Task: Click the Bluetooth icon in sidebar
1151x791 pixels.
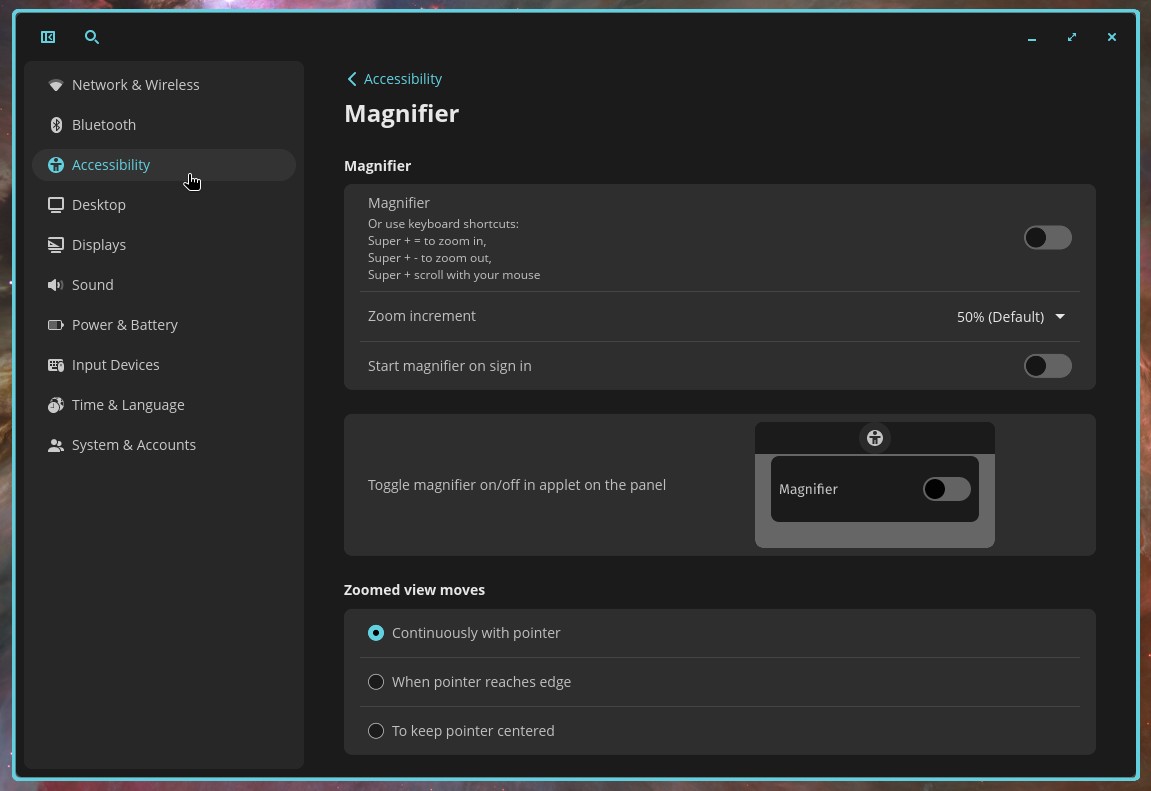Action: click(x=56, y=125)
